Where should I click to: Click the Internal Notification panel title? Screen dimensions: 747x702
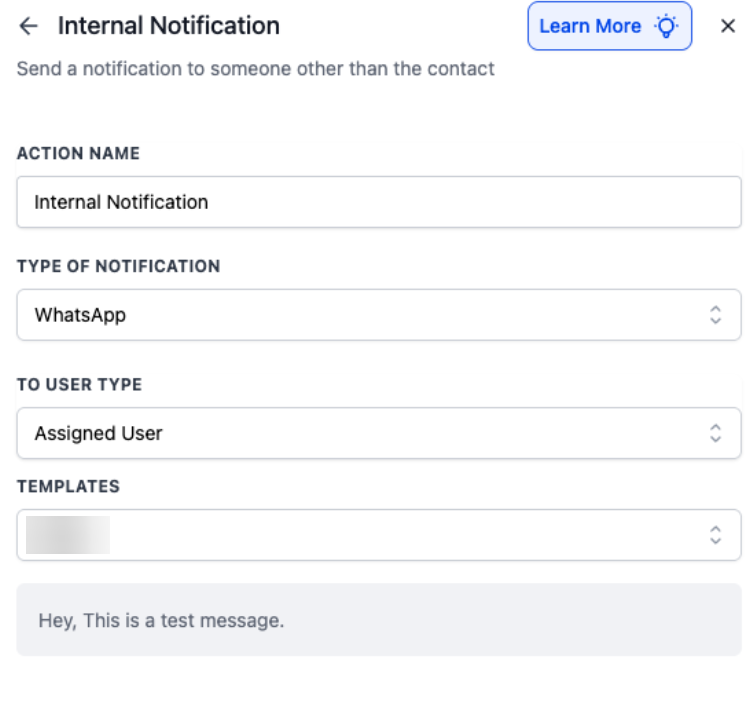click(x=168, y=26)
